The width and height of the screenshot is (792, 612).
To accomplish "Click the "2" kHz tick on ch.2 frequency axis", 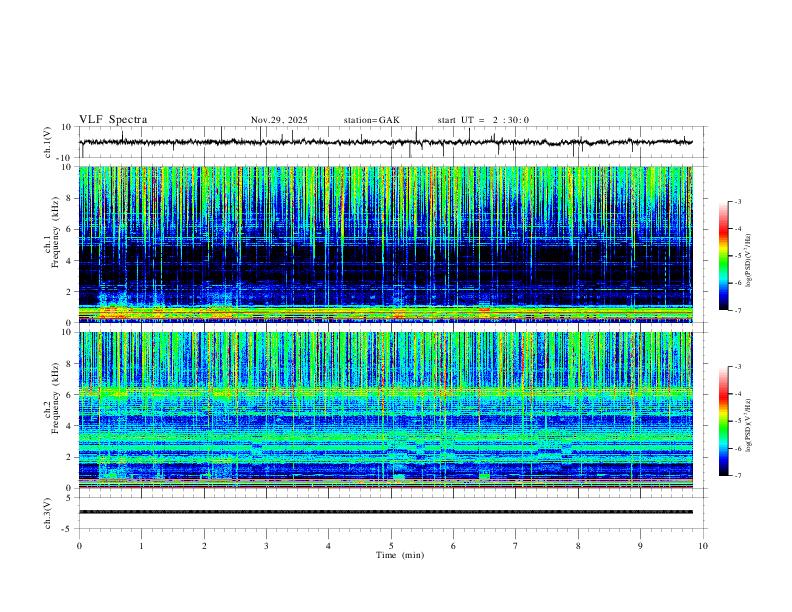I will [x=69, y=457].
